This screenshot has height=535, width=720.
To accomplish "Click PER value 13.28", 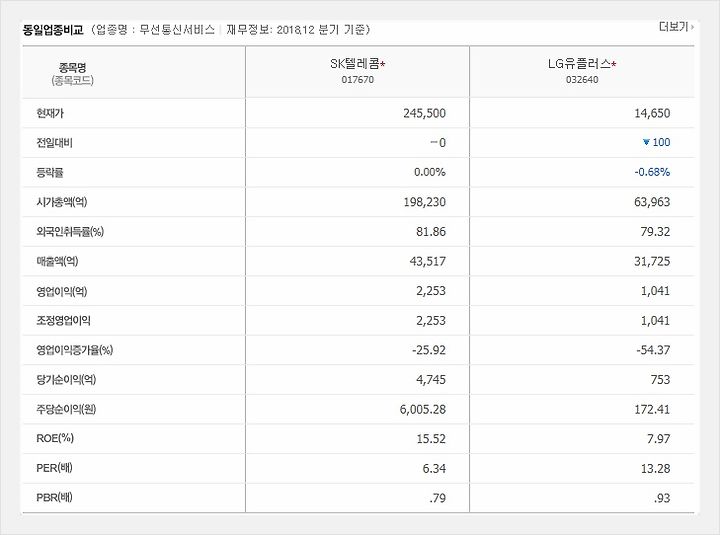I will 655,468.
